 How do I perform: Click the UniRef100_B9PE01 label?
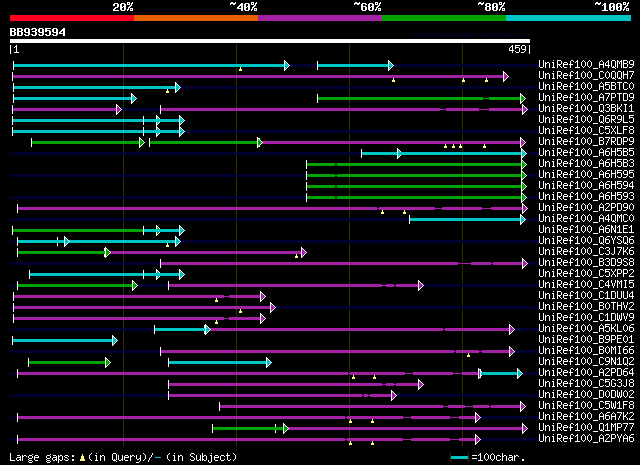click(x=586, y=340)
